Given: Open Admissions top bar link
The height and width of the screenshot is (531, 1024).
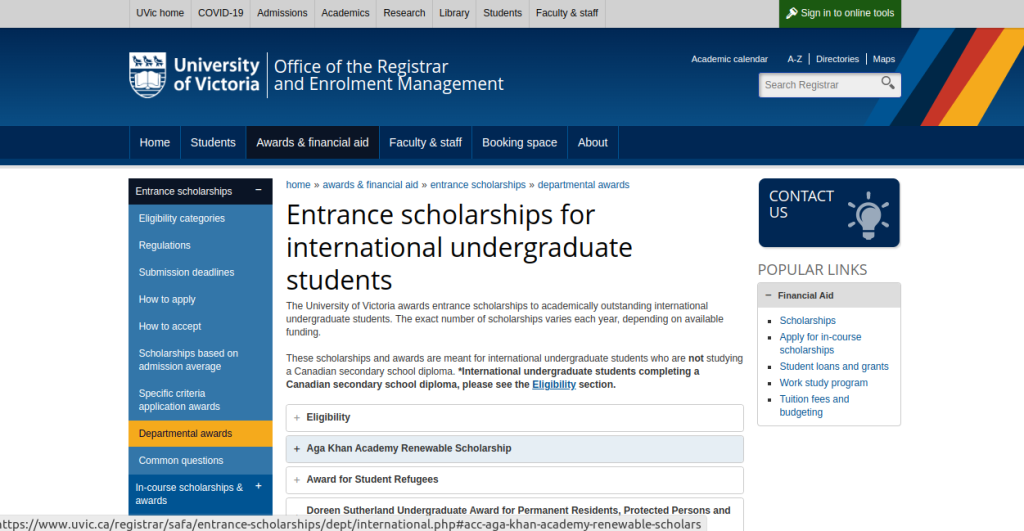Looking at the screenshot, I should 282,13.
